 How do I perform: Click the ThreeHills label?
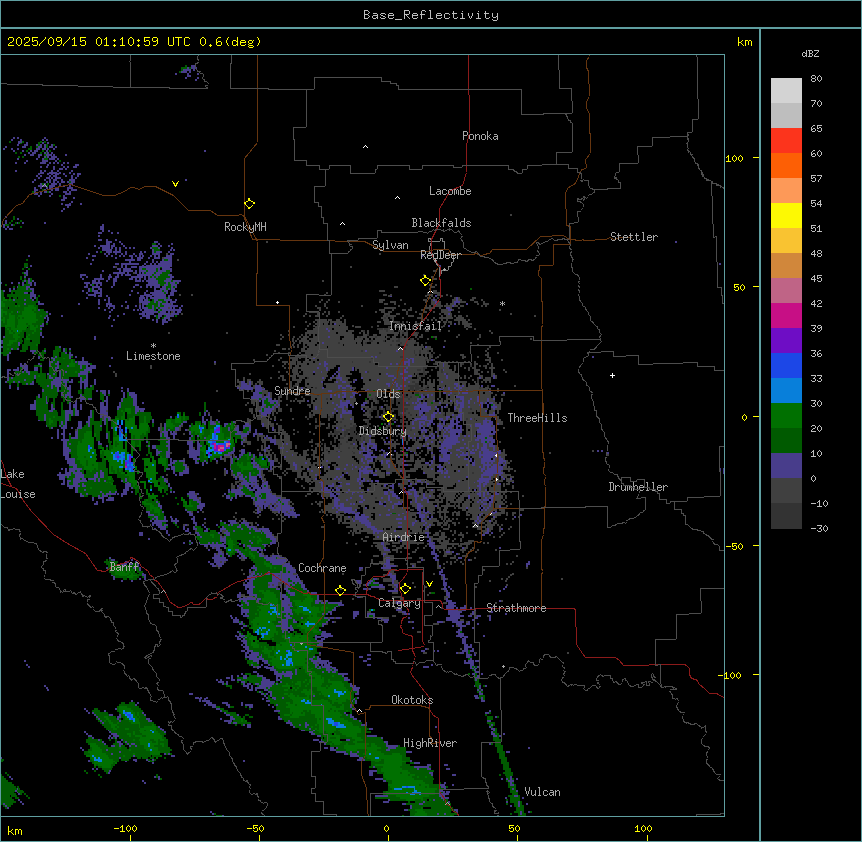tap(537, 418)
